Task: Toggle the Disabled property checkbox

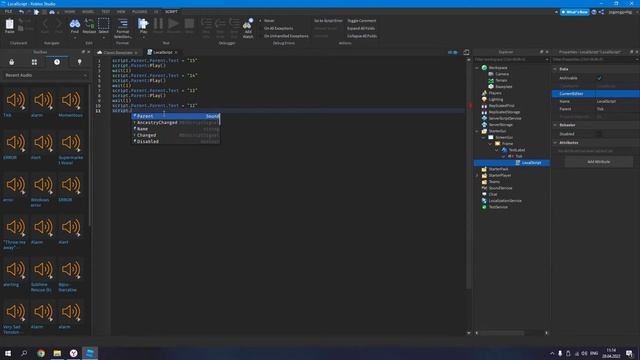Action: tap(599, 134)
